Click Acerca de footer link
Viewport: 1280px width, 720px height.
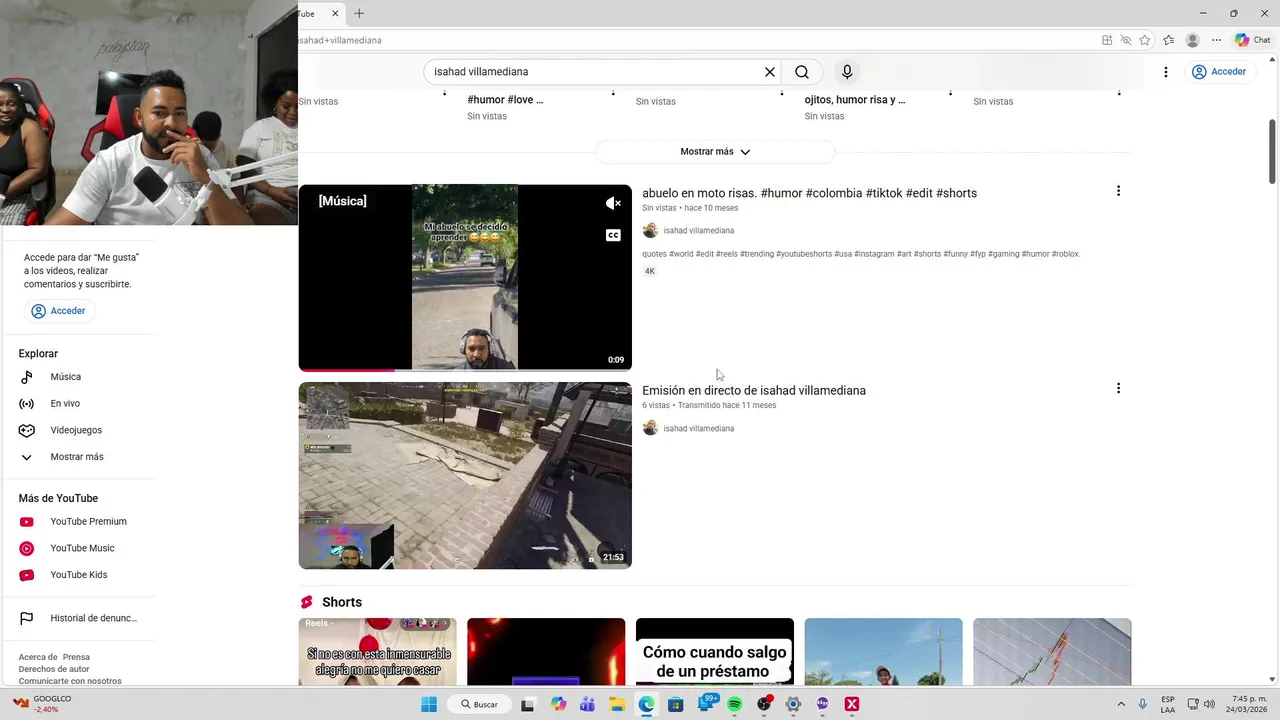point(37,657)
